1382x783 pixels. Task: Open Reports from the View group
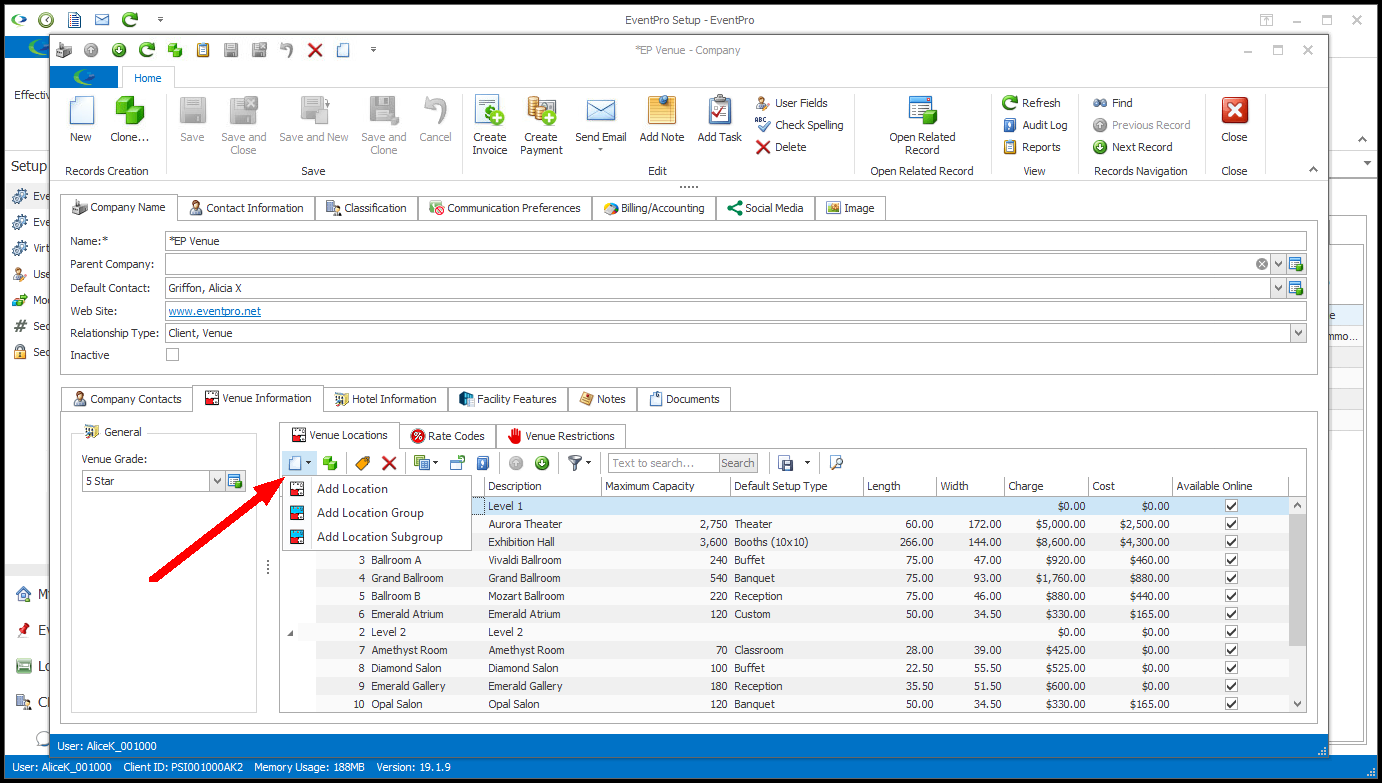click(x=1031, y=147)
